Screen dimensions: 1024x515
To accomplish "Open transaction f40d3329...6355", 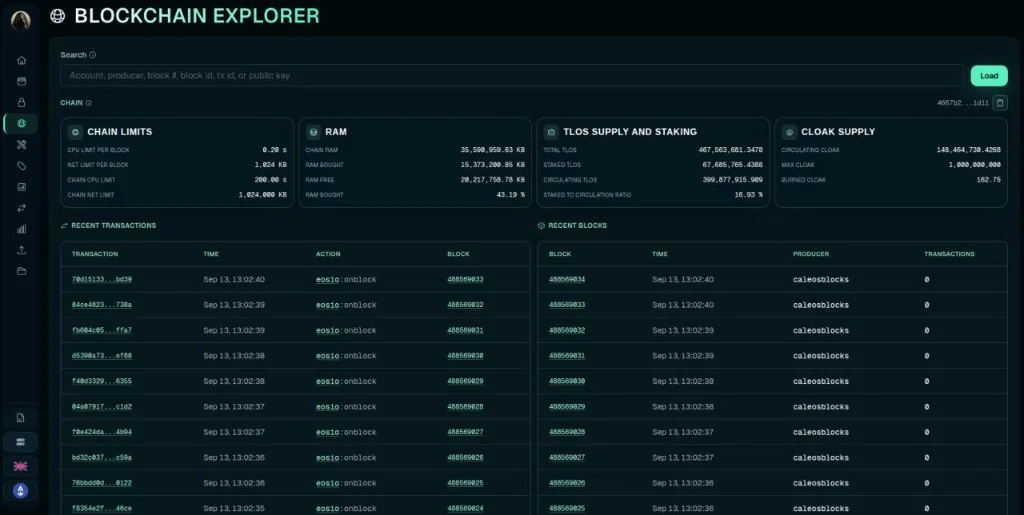I will (102, 381).
